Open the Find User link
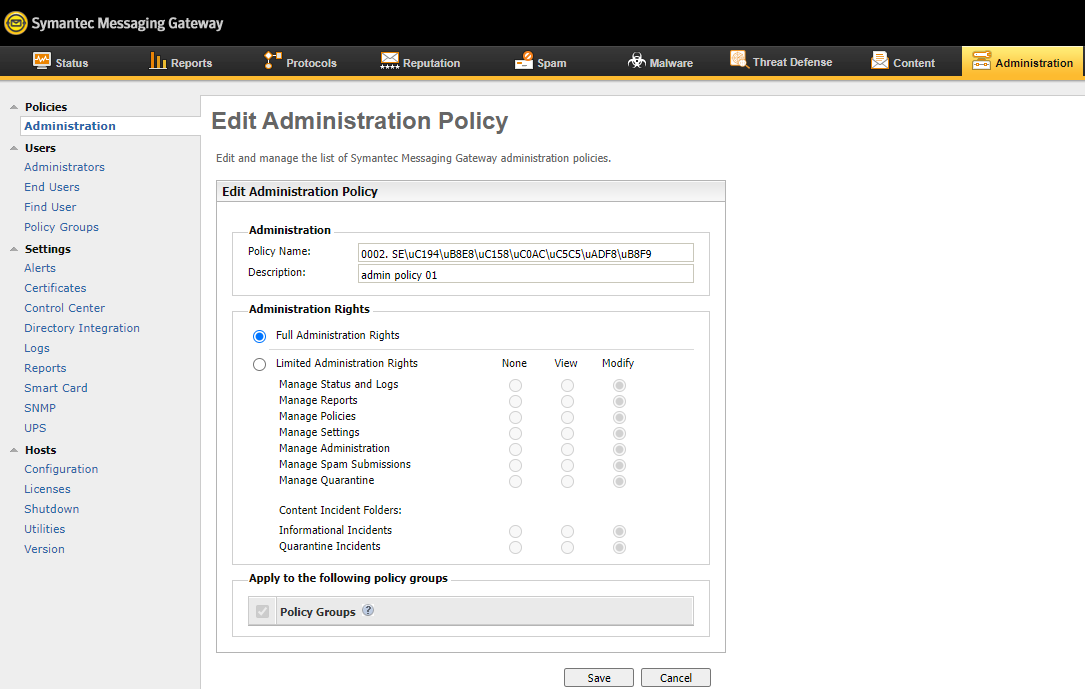 50,207
